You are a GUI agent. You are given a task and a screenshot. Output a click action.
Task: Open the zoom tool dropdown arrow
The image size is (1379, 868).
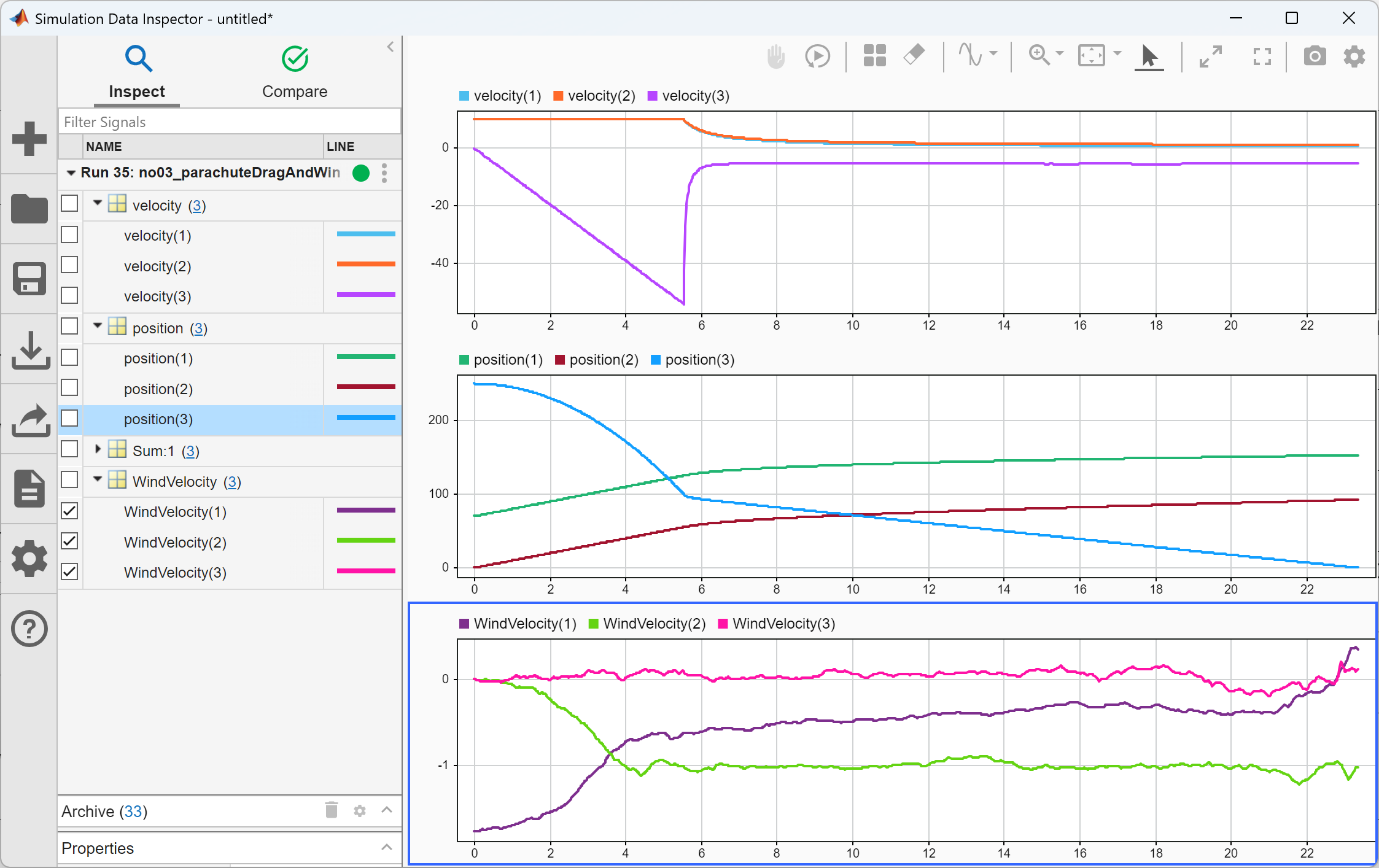point(1060,54)
